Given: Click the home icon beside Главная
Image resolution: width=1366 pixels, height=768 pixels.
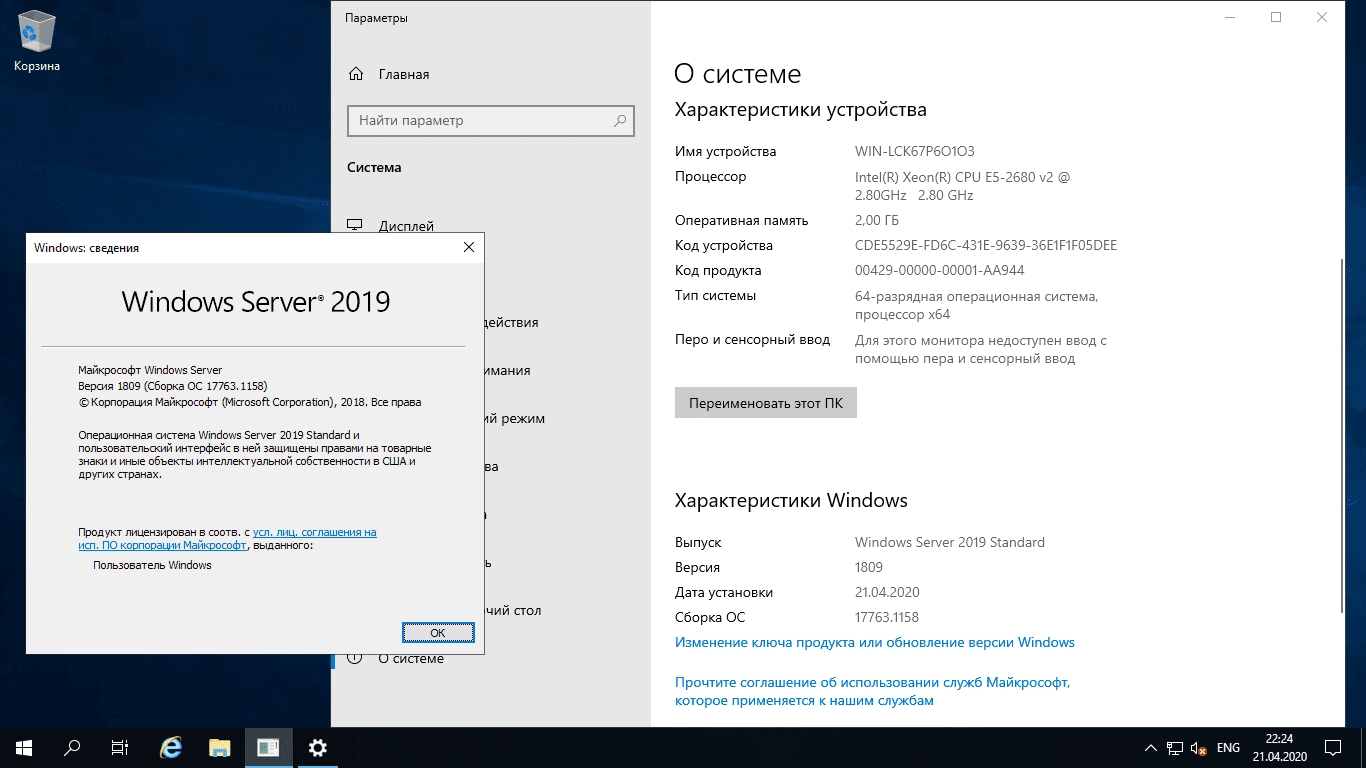Looking at the screenshot, I should coord(355,74).
